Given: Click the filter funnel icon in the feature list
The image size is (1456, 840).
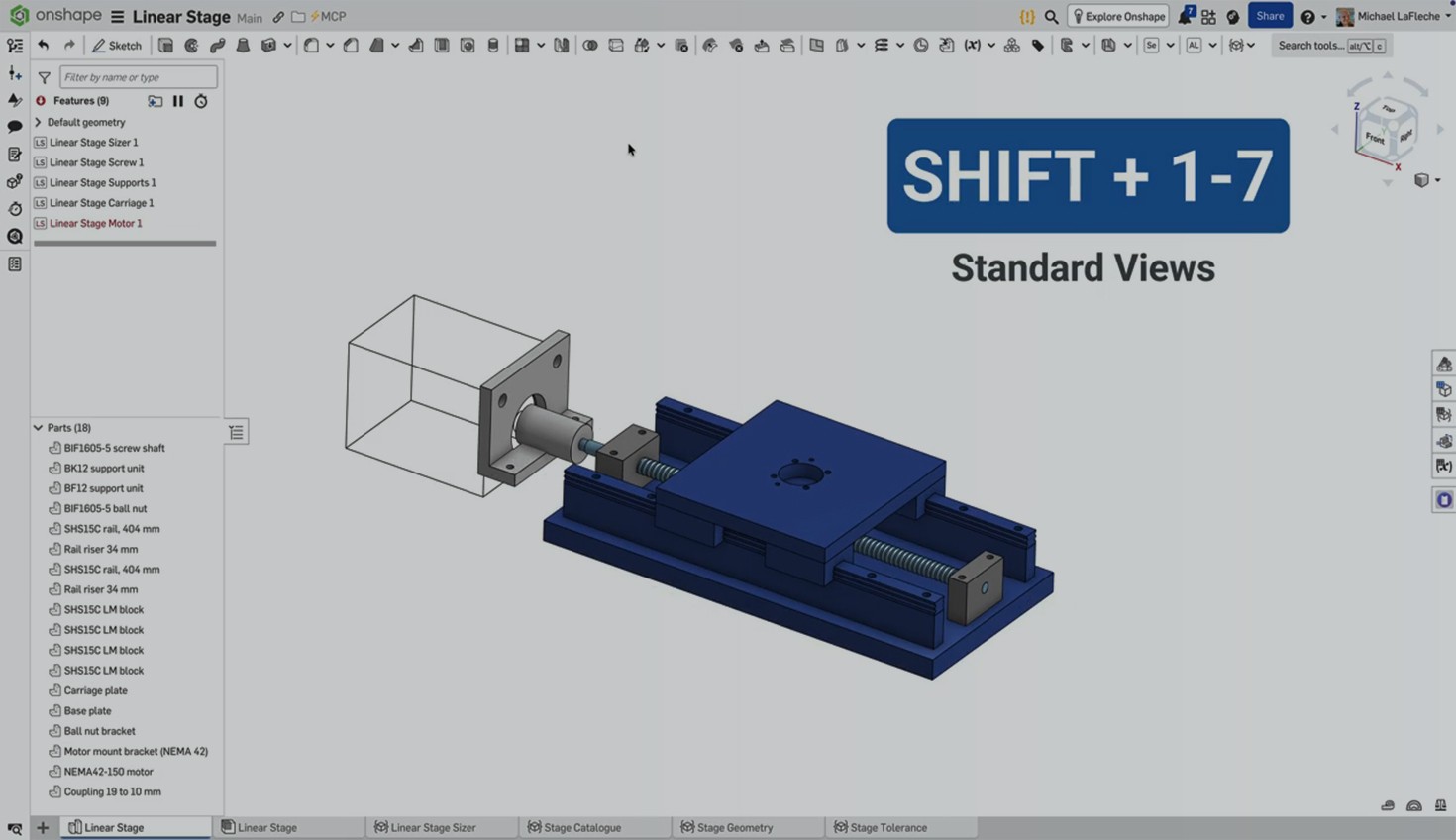Looking at the screenshot, I should 44,77.
